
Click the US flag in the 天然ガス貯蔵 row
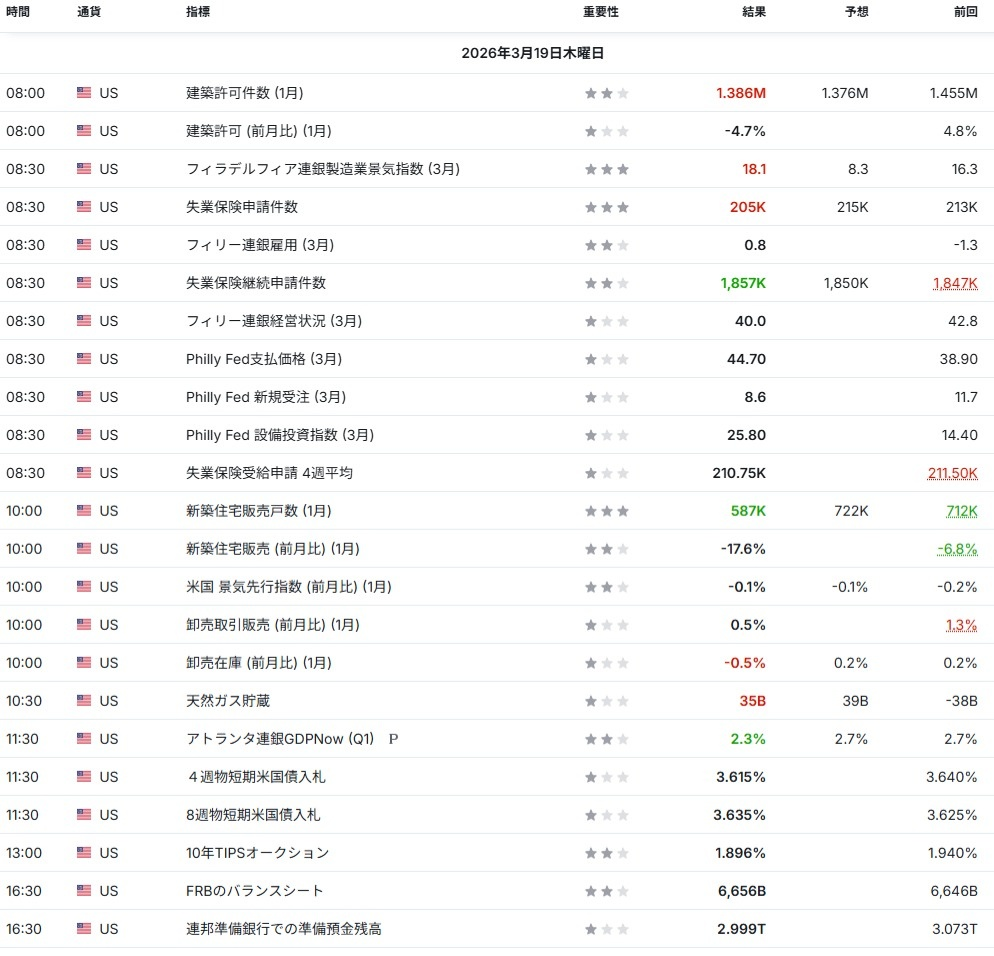84,701
